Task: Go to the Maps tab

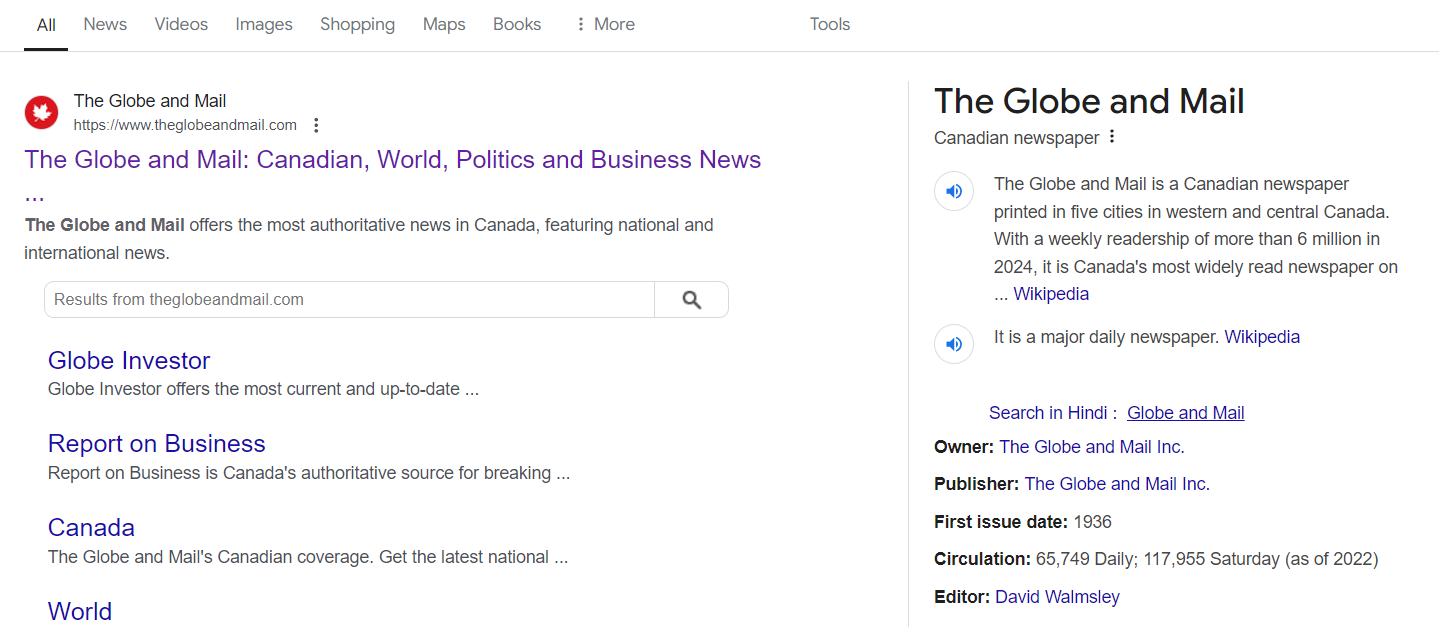Action: (444, 24)
